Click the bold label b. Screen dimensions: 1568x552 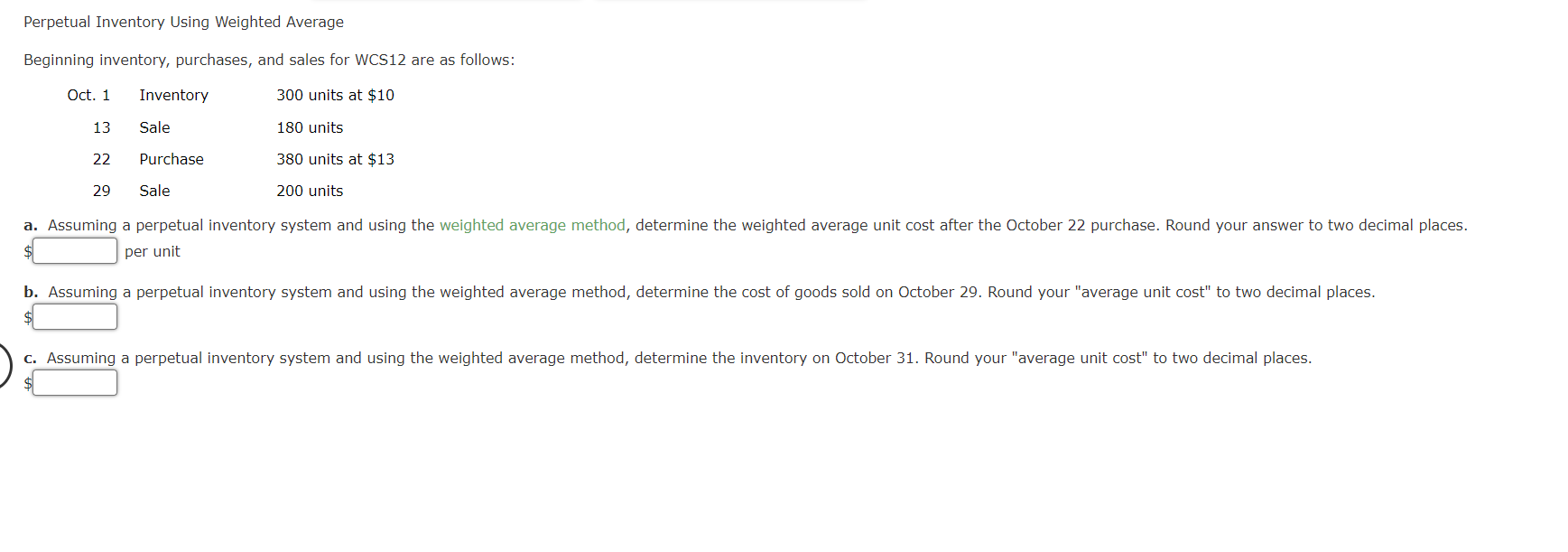point(30,292)
